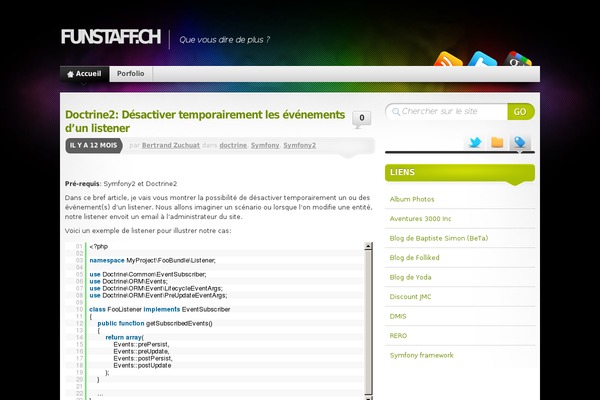Click the 'public function getSubscribedEvents()' line
Viewport: 600px width, 400px height.
point(155,323)
